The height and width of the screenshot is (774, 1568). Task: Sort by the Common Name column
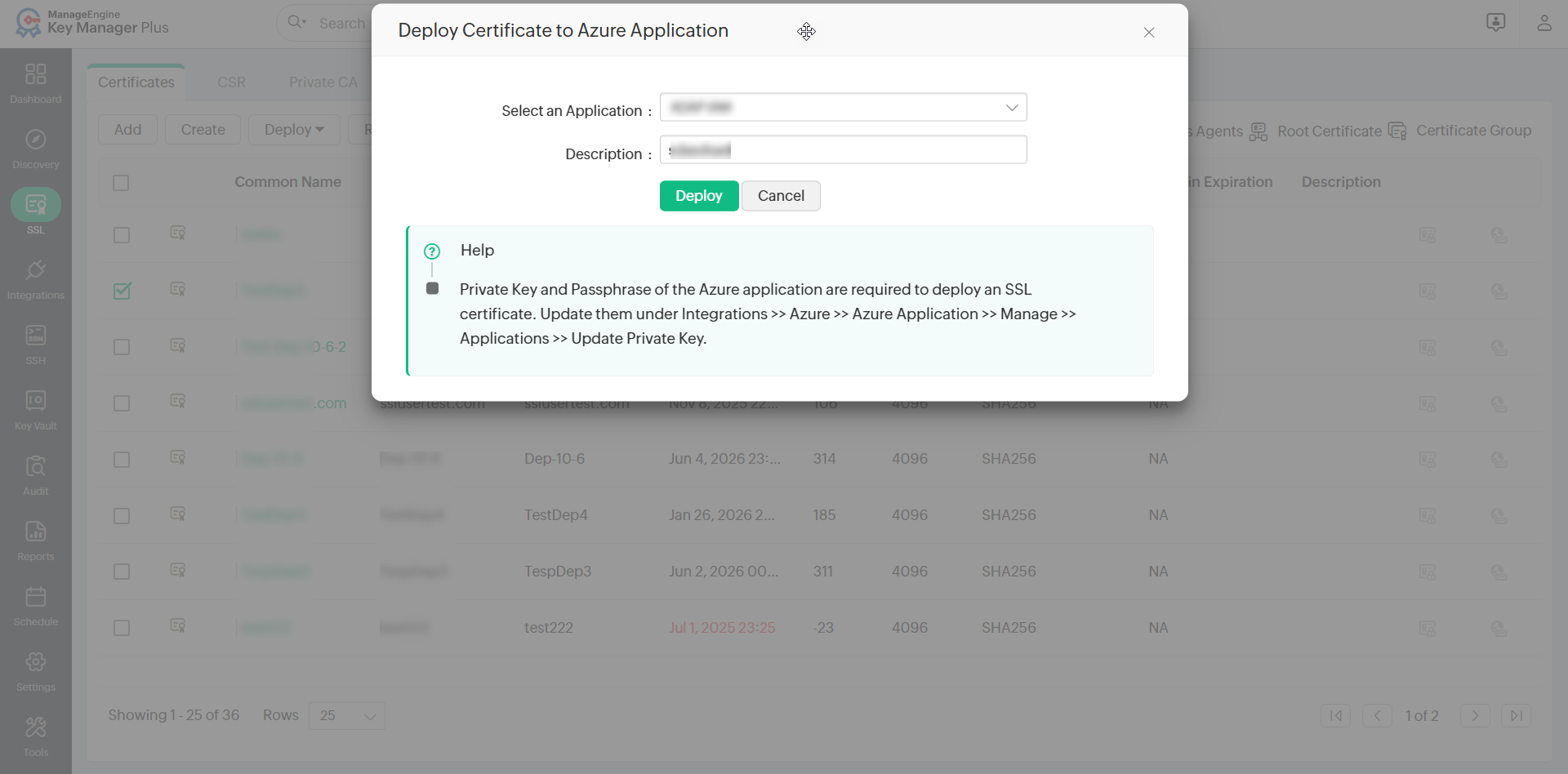tap(287, 182)
